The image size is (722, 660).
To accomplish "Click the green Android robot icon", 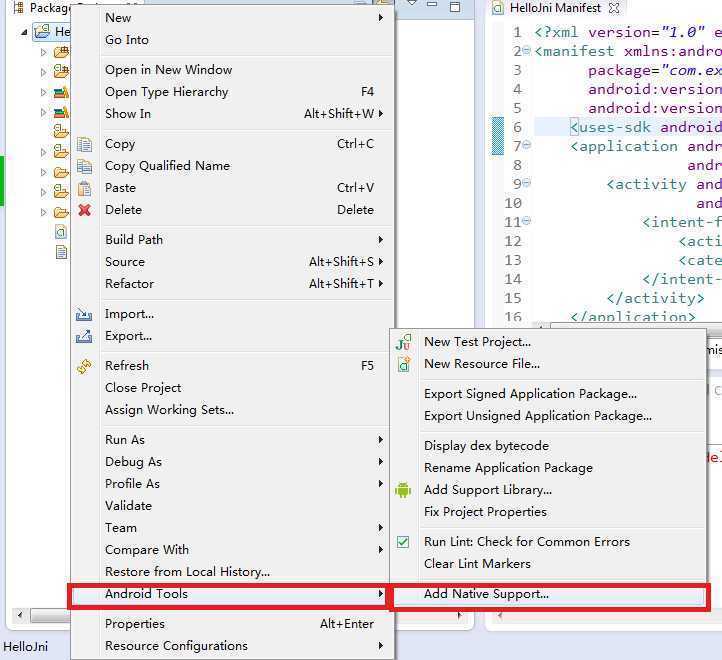I will click(x=403, y=490).
